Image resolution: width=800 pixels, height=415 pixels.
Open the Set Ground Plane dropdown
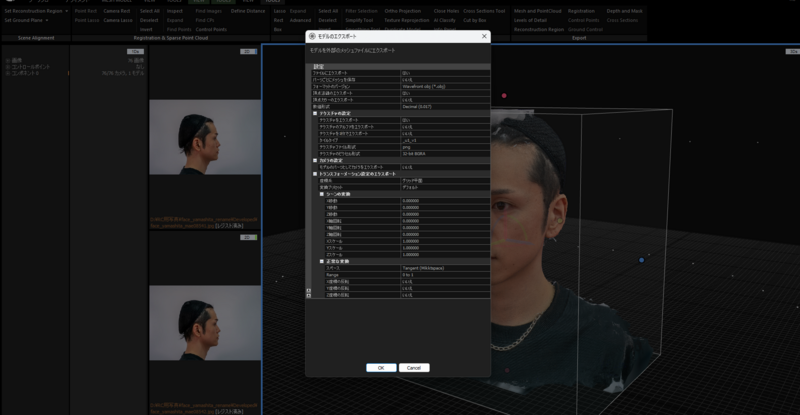pyautogui.click(x=26, y=20)
